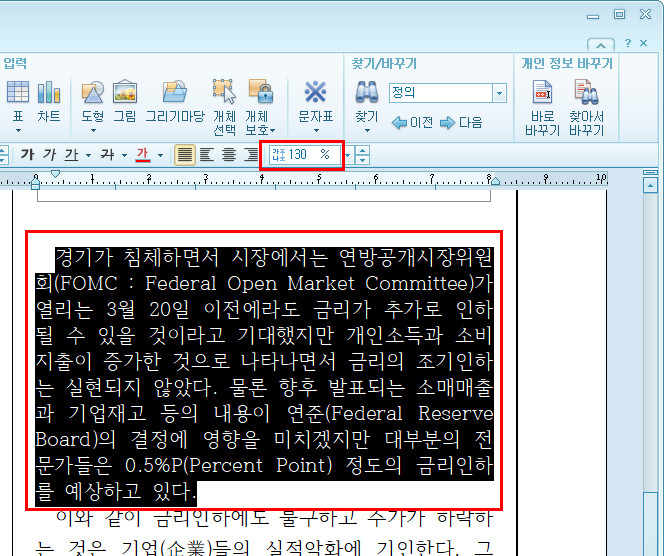Open the search term dropdown arrow

(x=499, y=93)
